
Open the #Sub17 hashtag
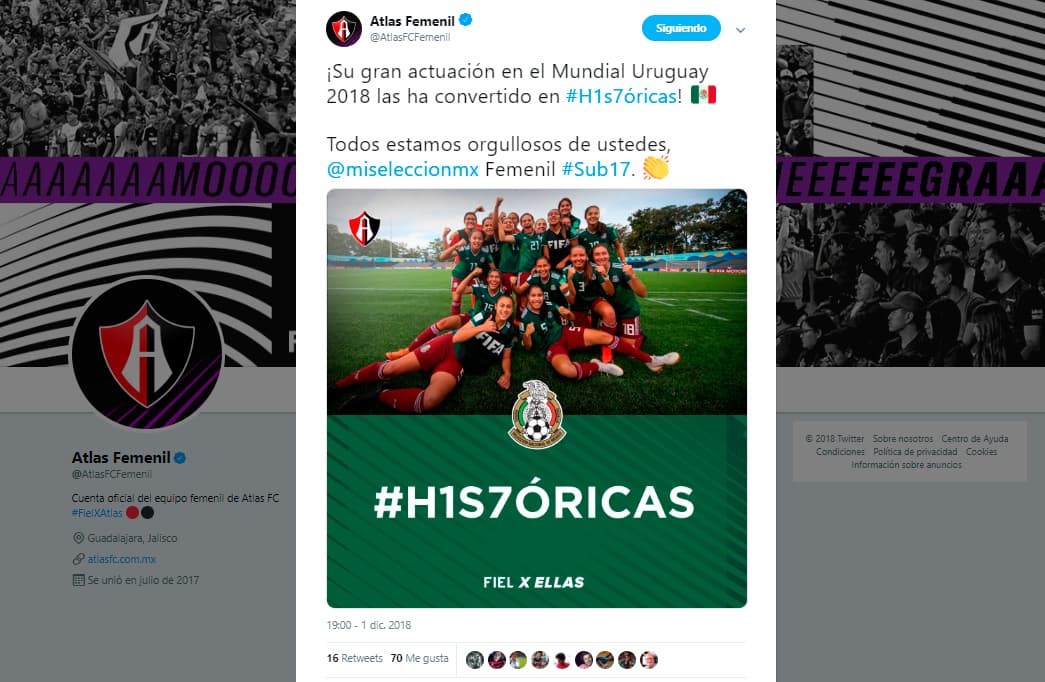point(596,169)
